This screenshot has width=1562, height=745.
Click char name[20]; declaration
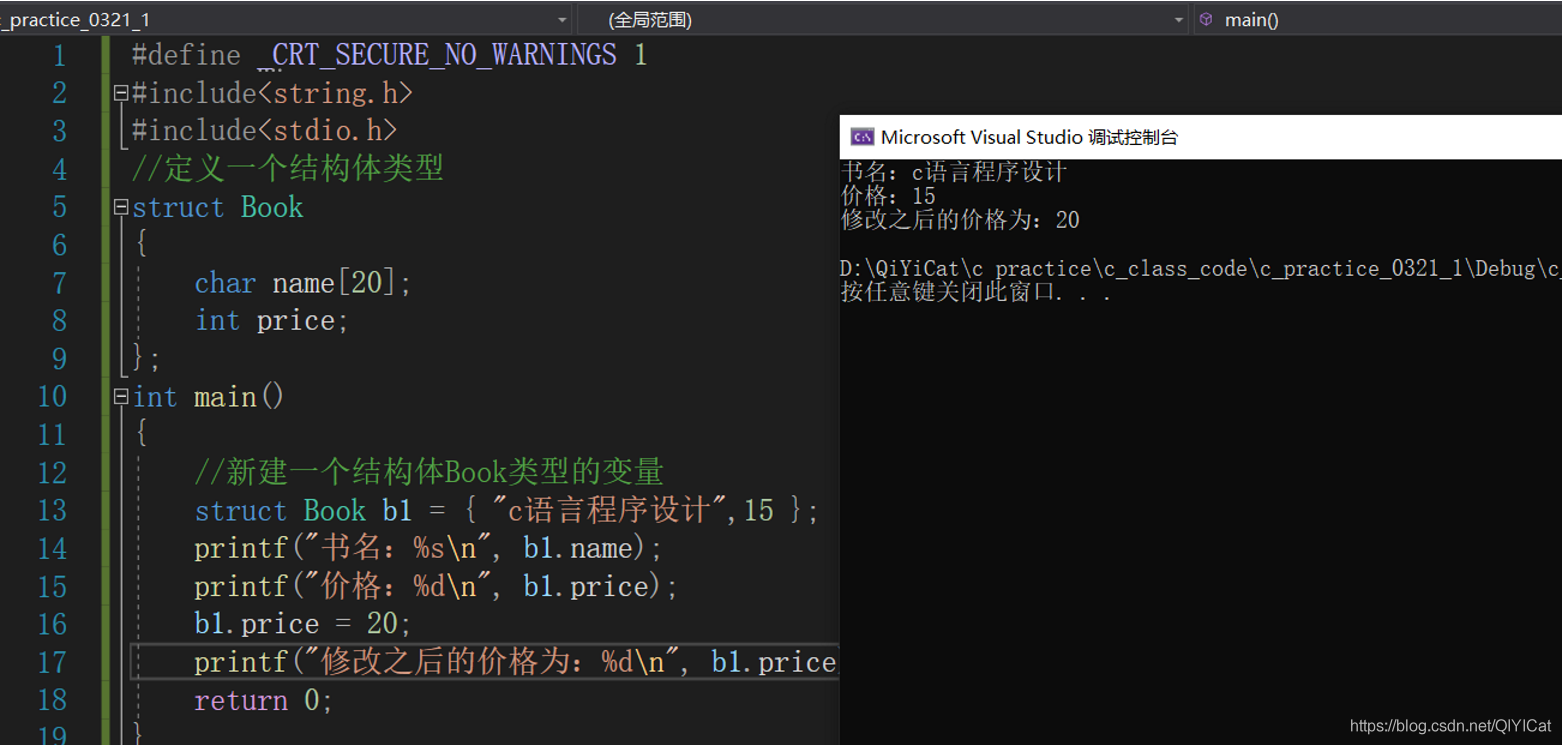(x=303, y=283)
